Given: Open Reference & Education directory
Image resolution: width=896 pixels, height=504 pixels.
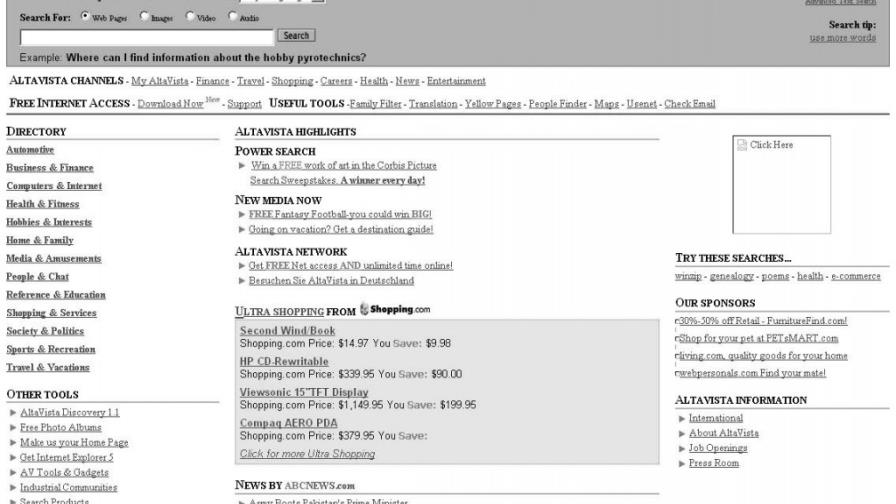Looking at the screenshot, I should point(55,295).
